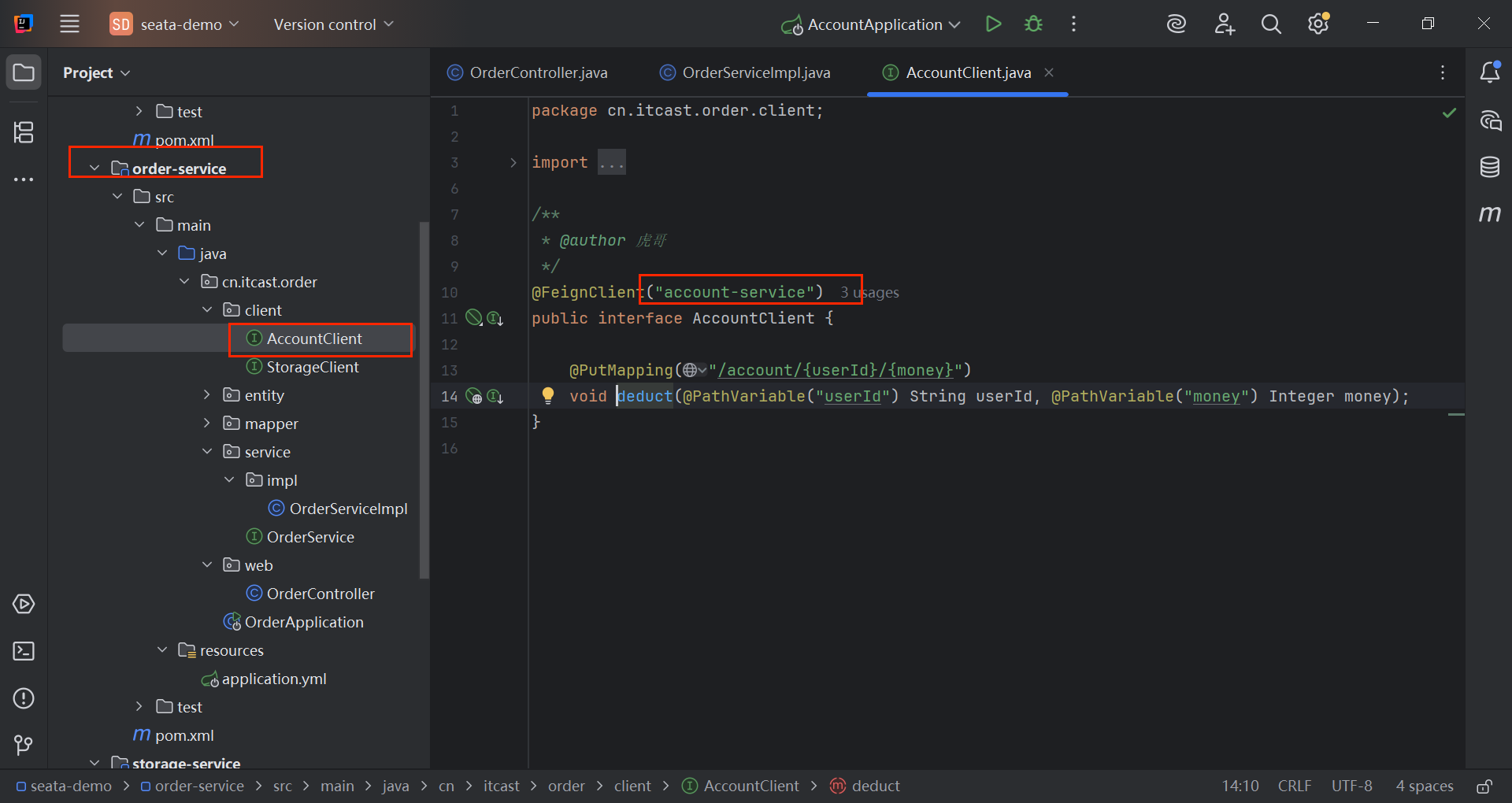Screen dimensions: 1512x803
Task: Click the project tree vertical scrollbar
Action: (424, 401)
